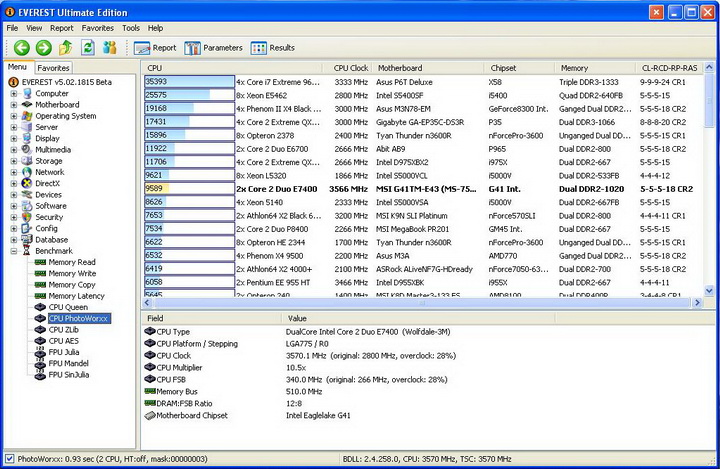
Task: Click the horizontal scrollbar right arrow
Action: click(x=697, y=303)
